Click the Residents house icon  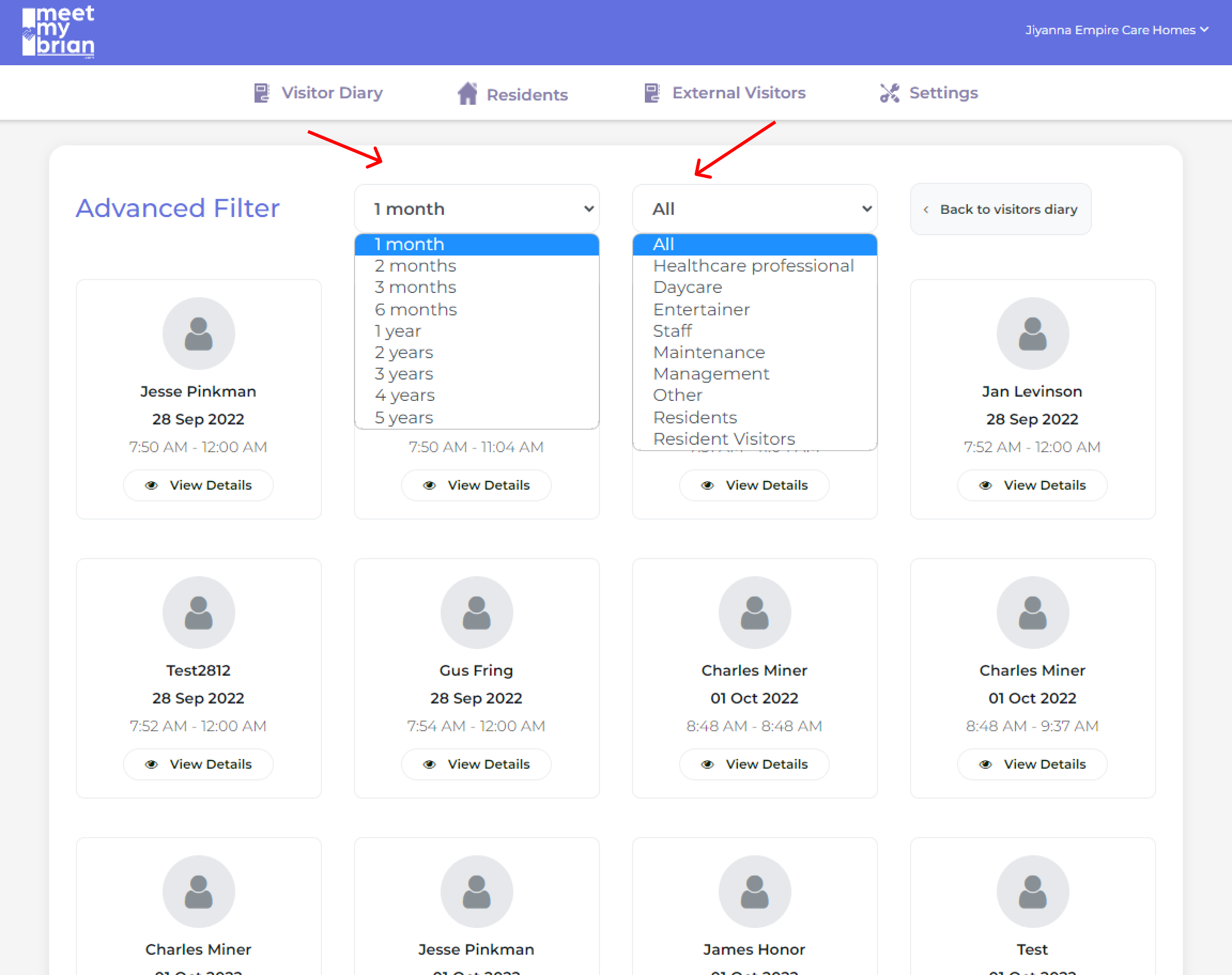coord(467,94)
